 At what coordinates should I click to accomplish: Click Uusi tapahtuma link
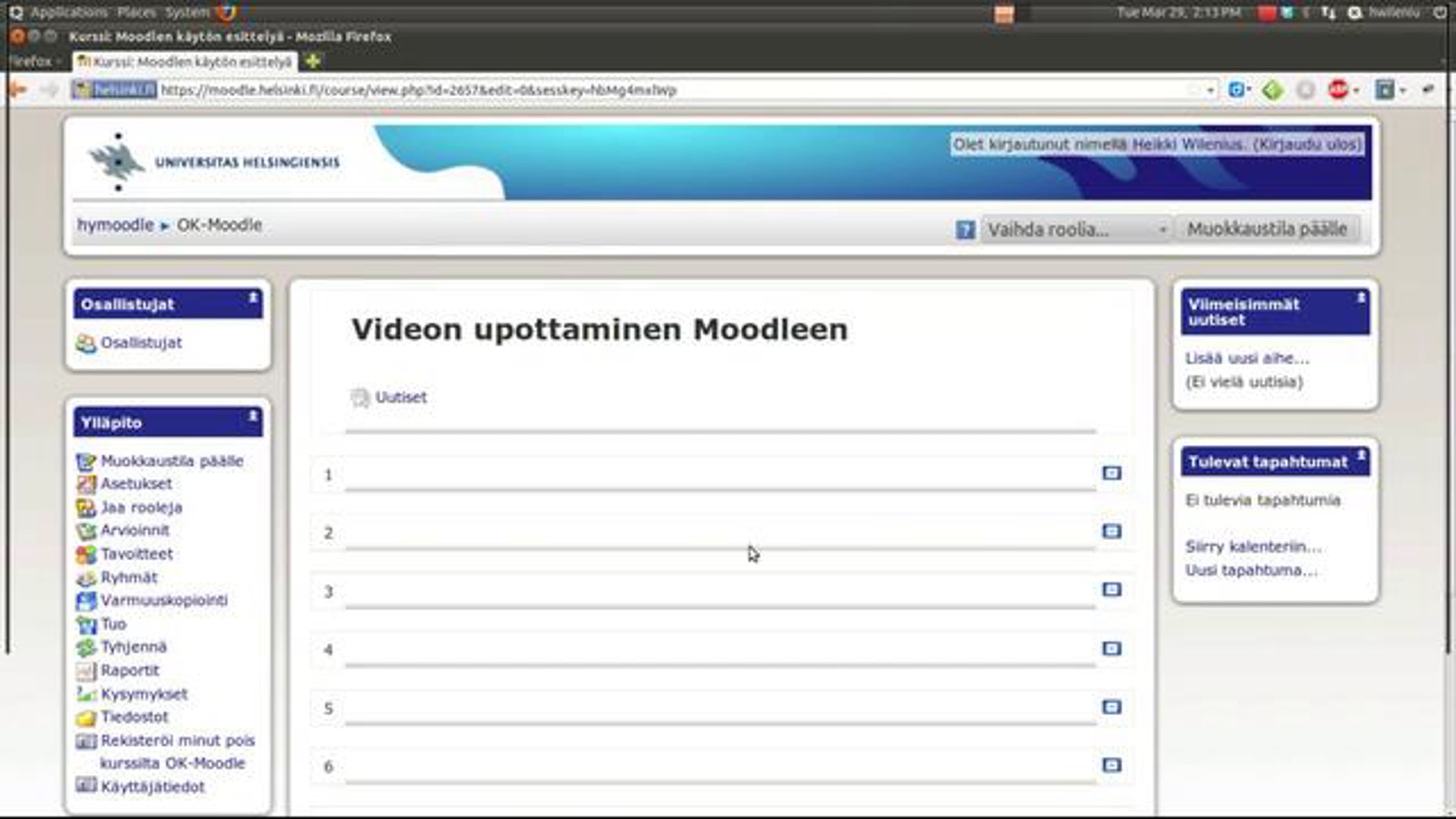1252,570
